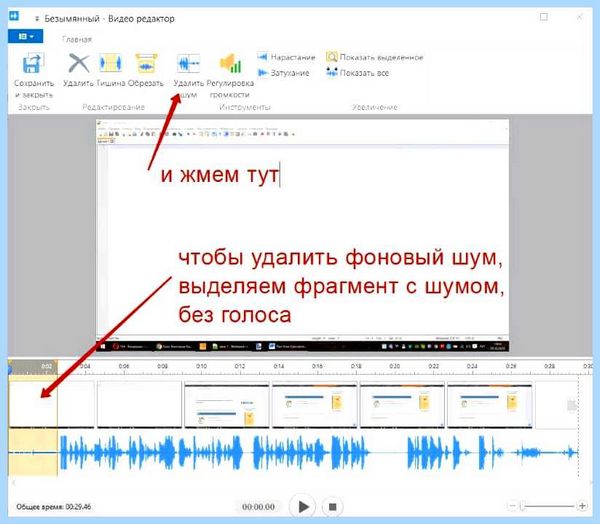The image size is (600, 524).
Task: Click Показать выделенное zoom option
Action: 375,57
